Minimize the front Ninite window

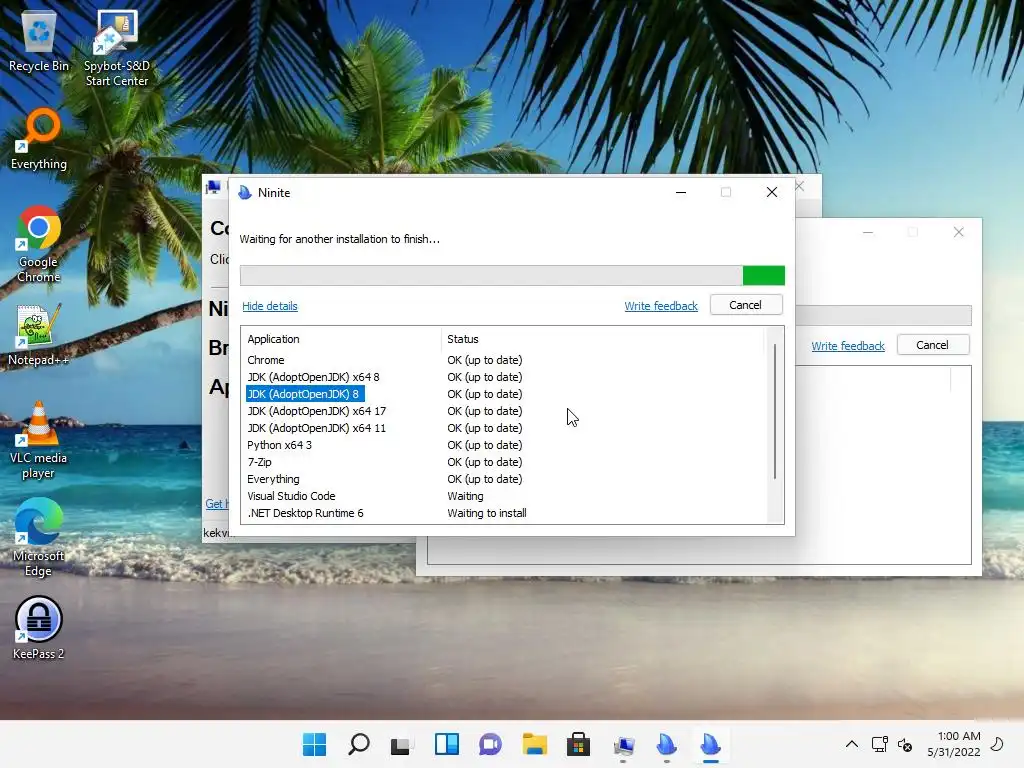(x=680, y=192)
